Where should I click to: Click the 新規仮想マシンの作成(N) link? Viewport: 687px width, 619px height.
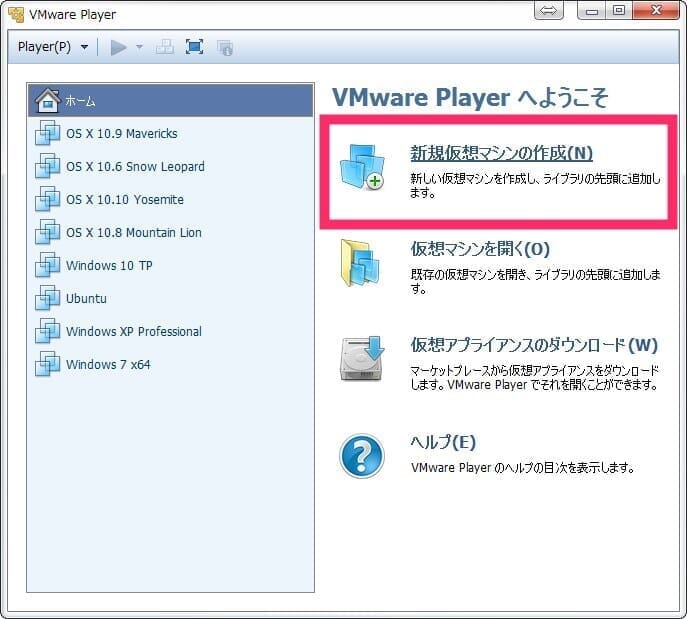coord(501,153)
